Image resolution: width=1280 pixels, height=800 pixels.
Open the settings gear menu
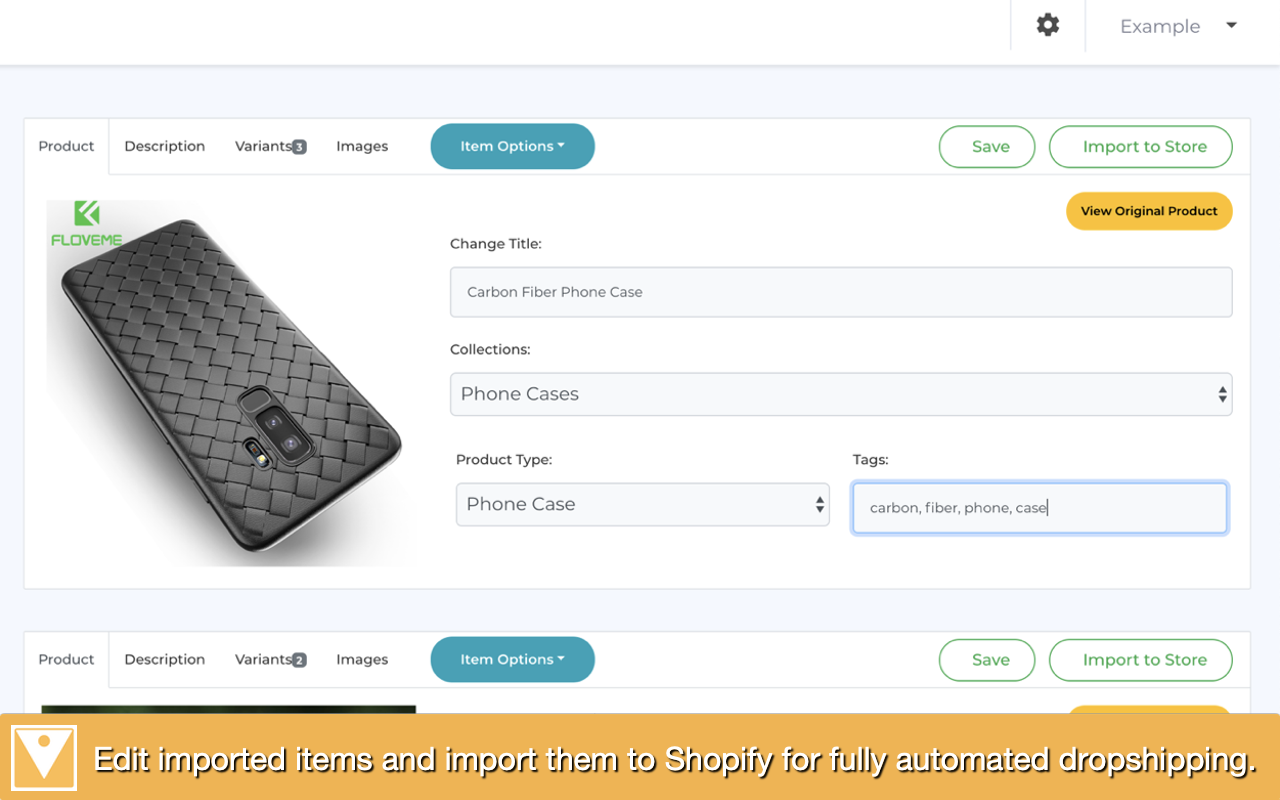tap(1047, 25)
